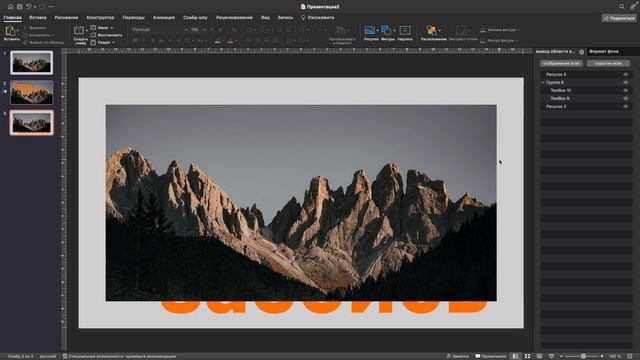
Task: Open the Раздел dropdown arrow
Action: pos(113,42)
